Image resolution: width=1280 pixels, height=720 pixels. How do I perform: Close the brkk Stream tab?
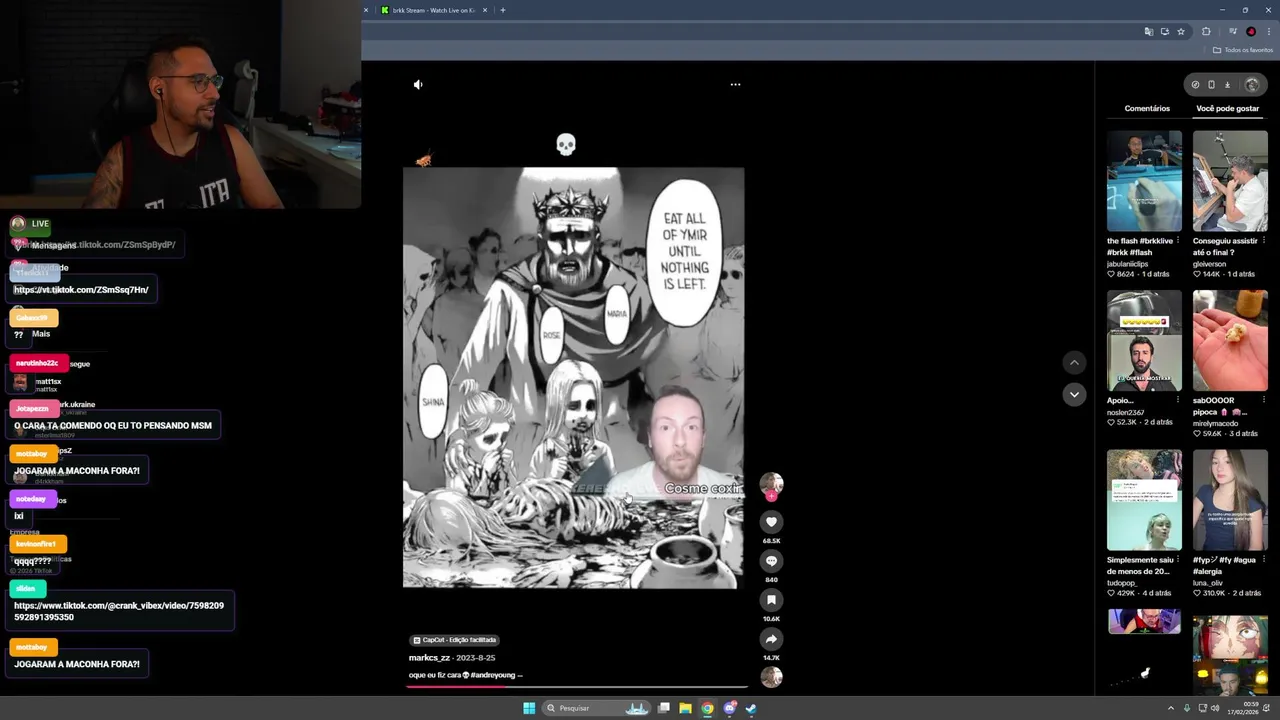click(x=485, y=10)
